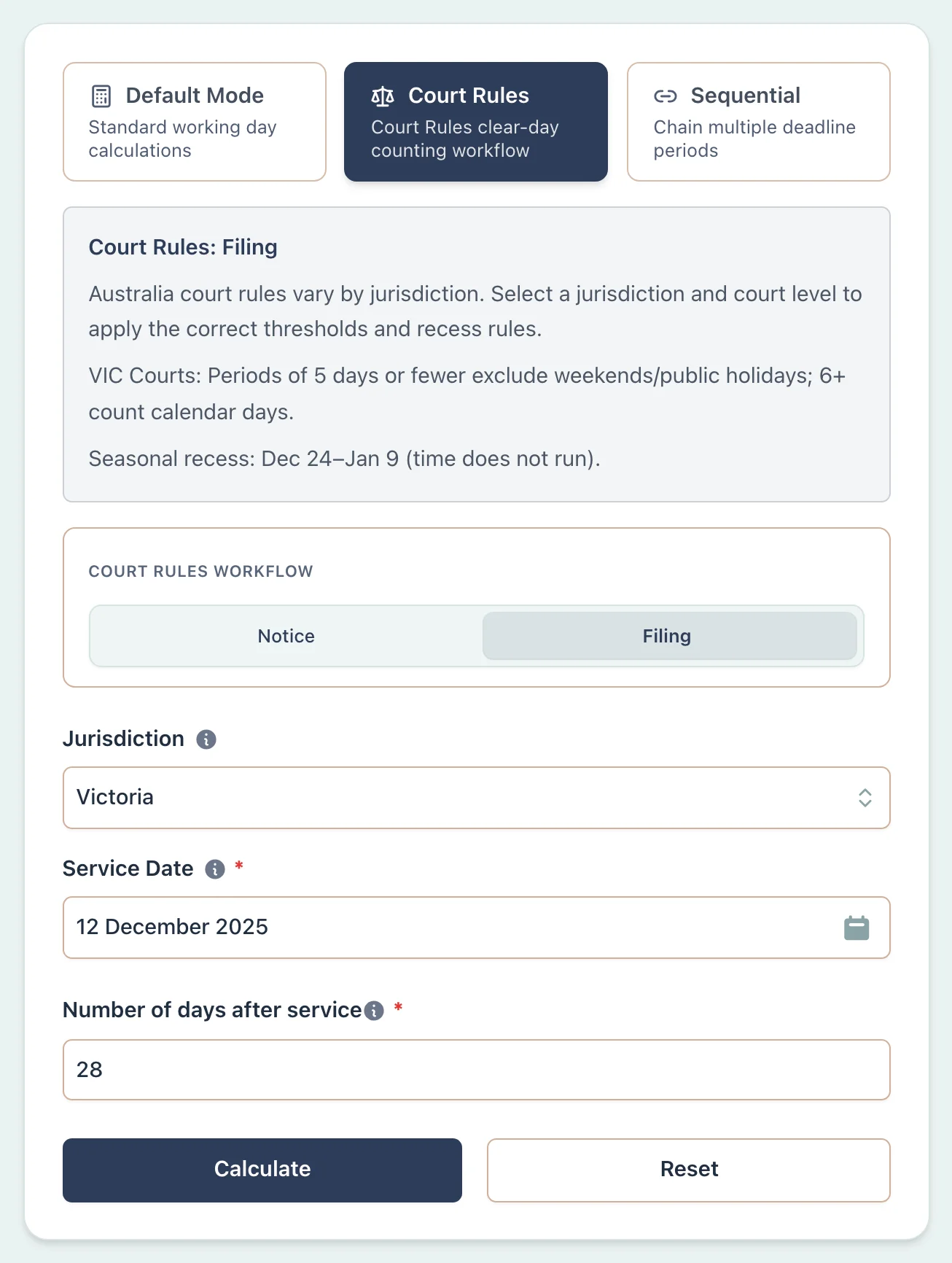952x1263 pixels.
Task: Click the chain link icon on Sequential
Action: click(x=666, y=96)
